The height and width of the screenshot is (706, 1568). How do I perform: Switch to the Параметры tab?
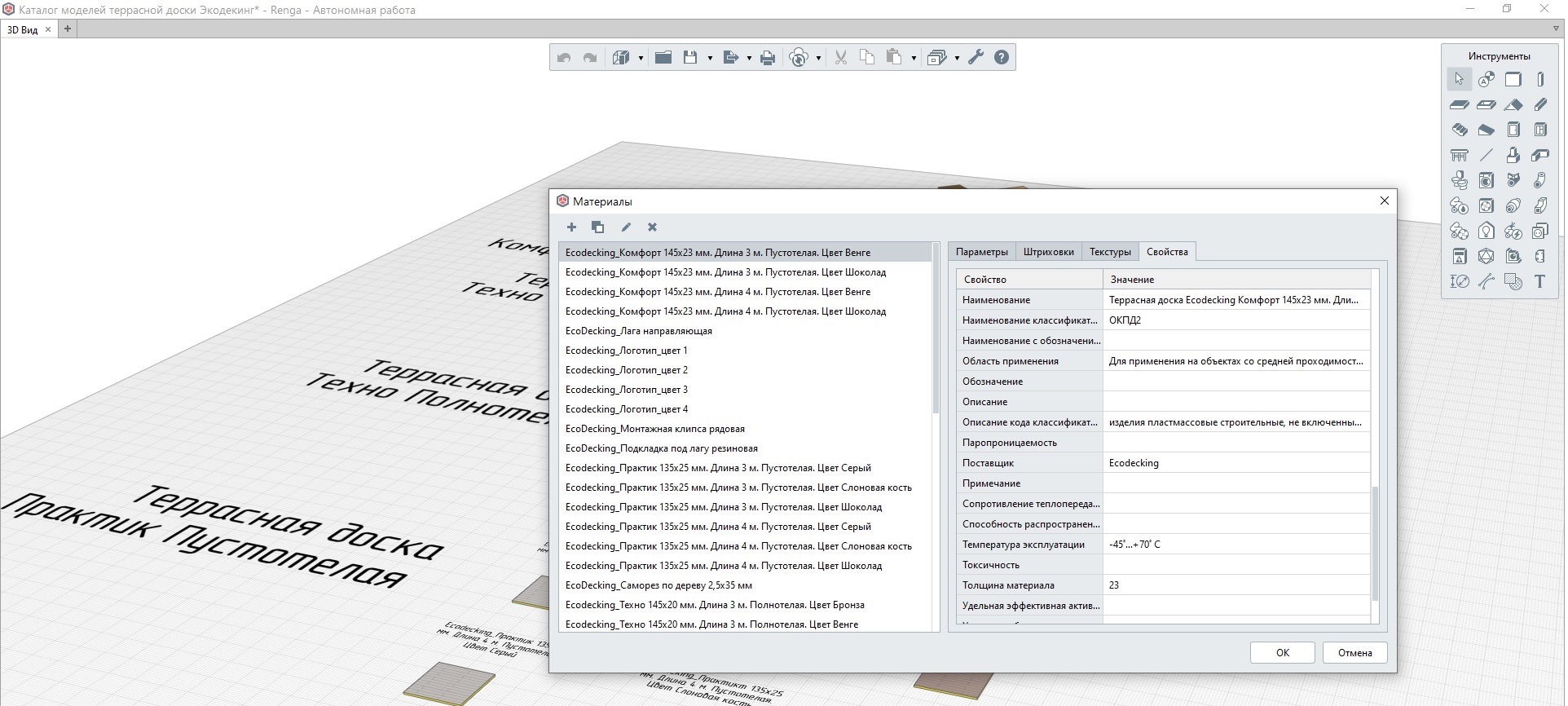click(x=981, y=252)
